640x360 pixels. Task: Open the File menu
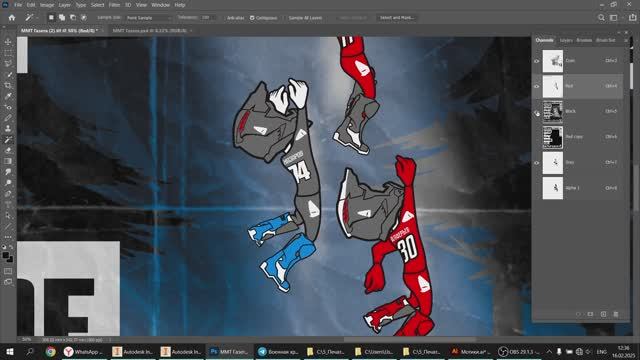coord(18,5)
